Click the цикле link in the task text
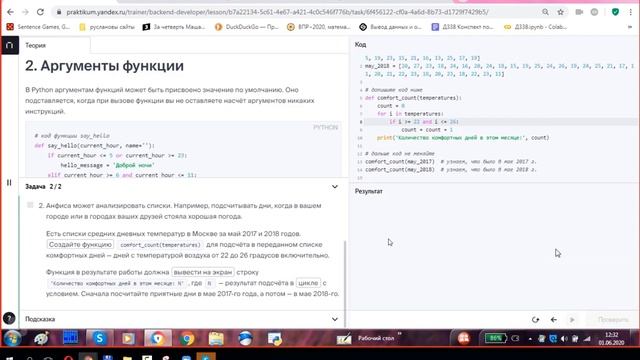 pyautogui.click(x=308, y=283)
